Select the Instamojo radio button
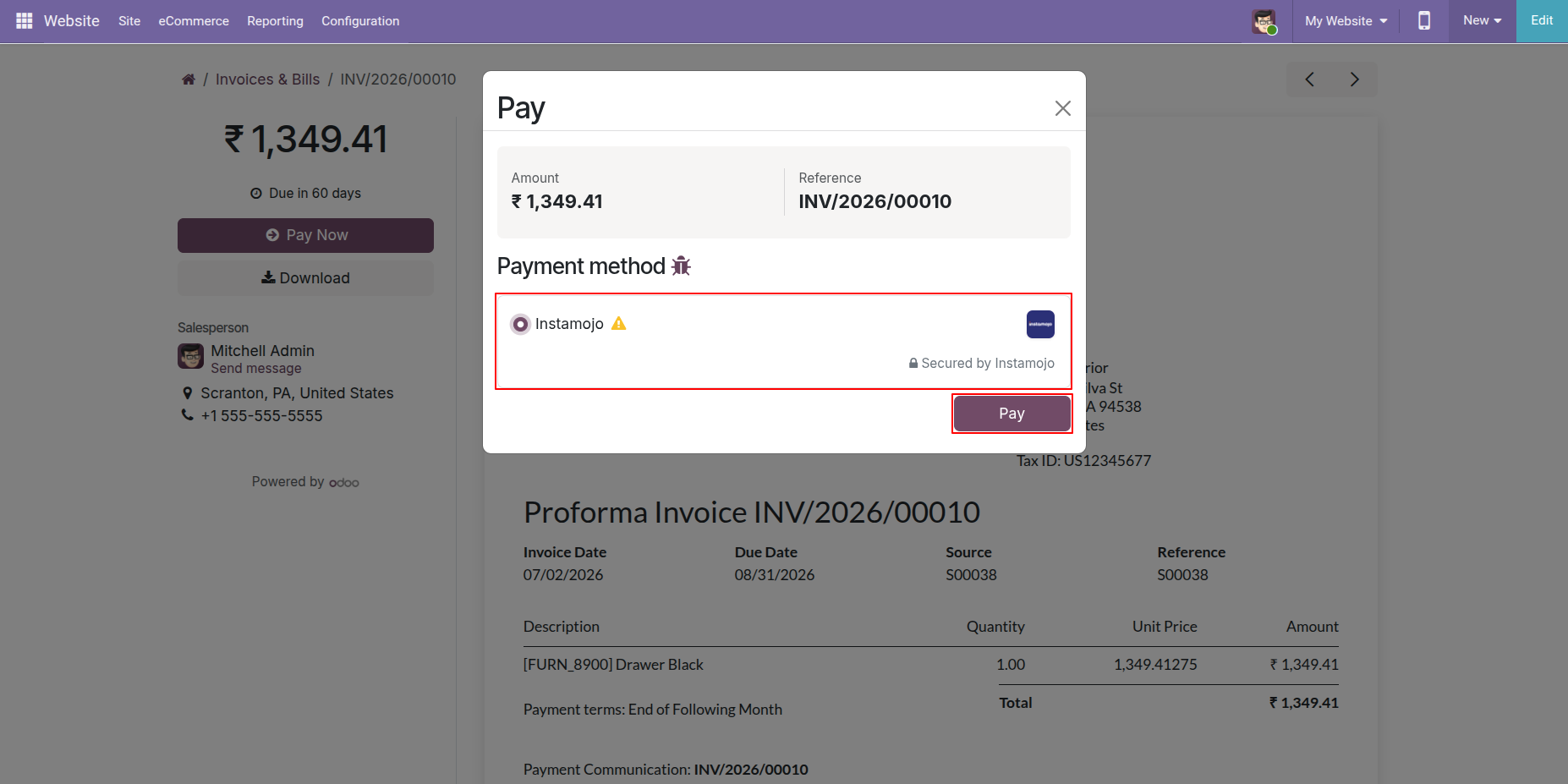Screen dimensions: 1568x784 [x=521, y=324]
